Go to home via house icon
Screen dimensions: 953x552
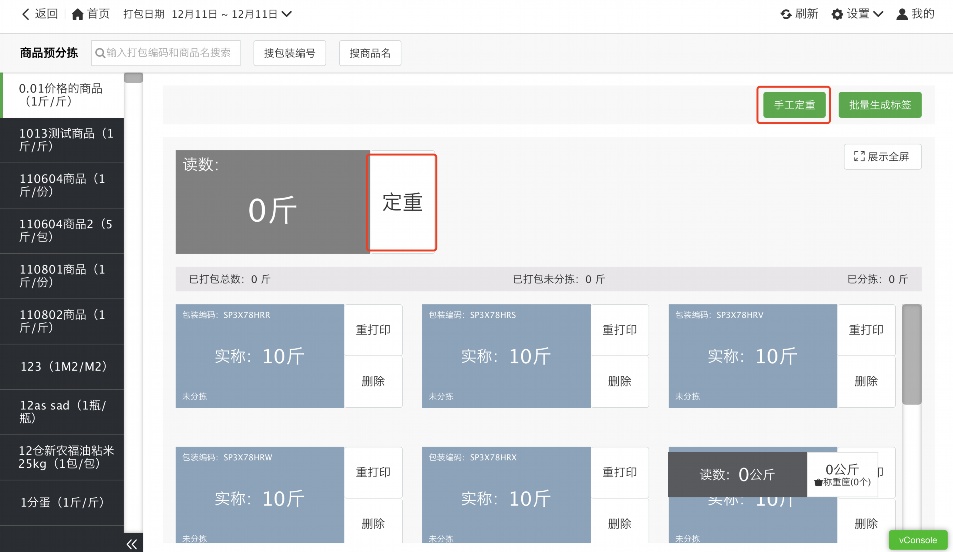78,14
